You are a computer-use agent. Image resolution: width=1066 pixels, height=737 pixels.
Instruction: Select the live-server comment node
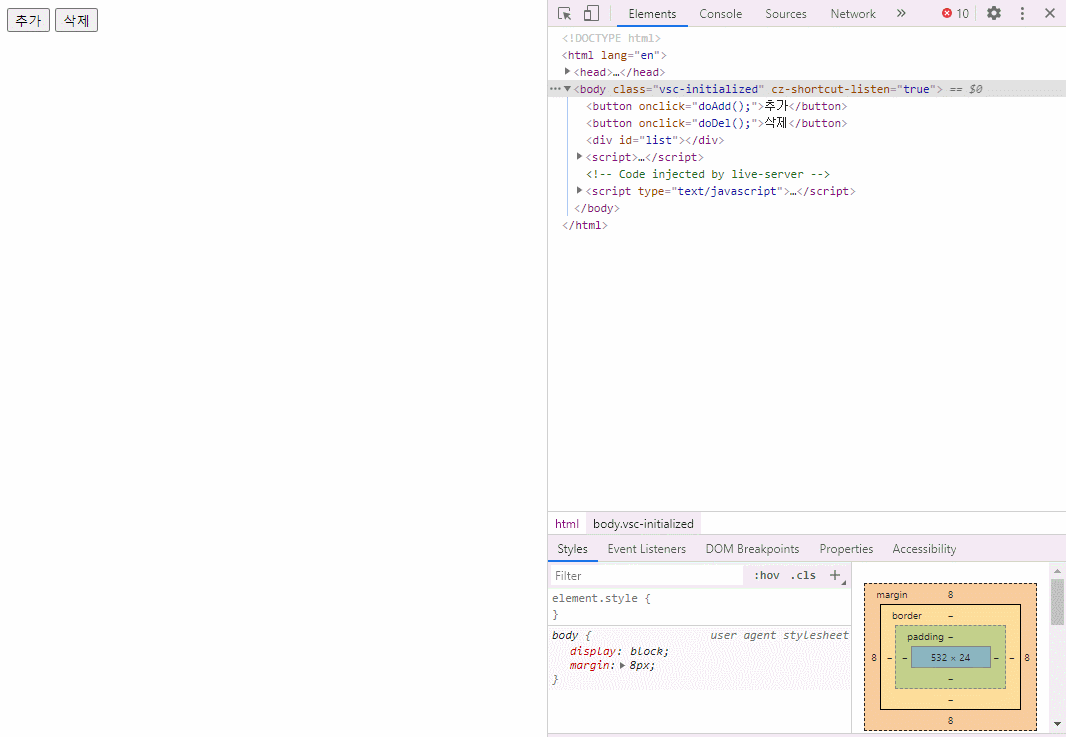coord(708,174)
